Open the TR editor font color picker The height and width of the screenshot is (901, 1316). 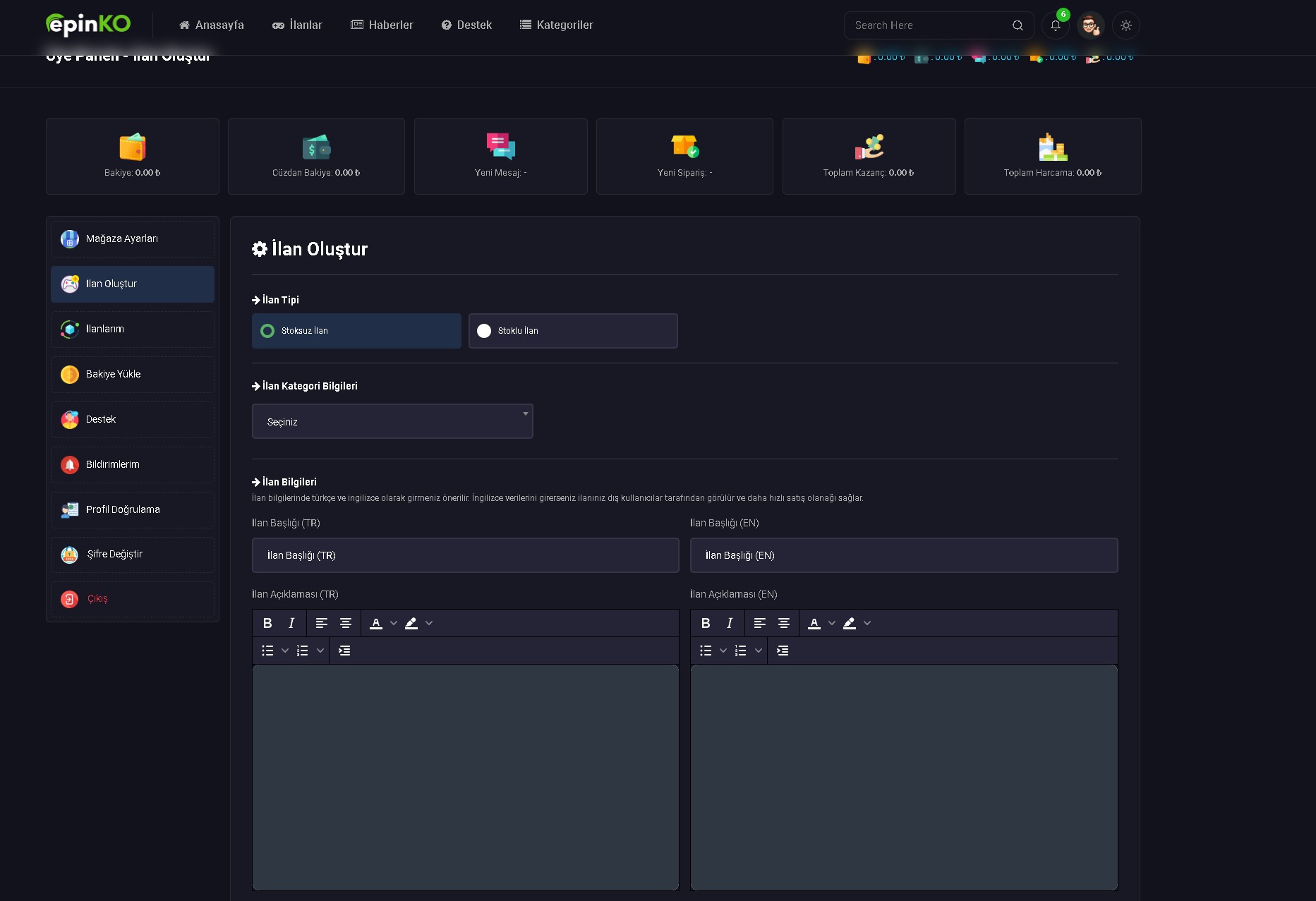point(394,623)
